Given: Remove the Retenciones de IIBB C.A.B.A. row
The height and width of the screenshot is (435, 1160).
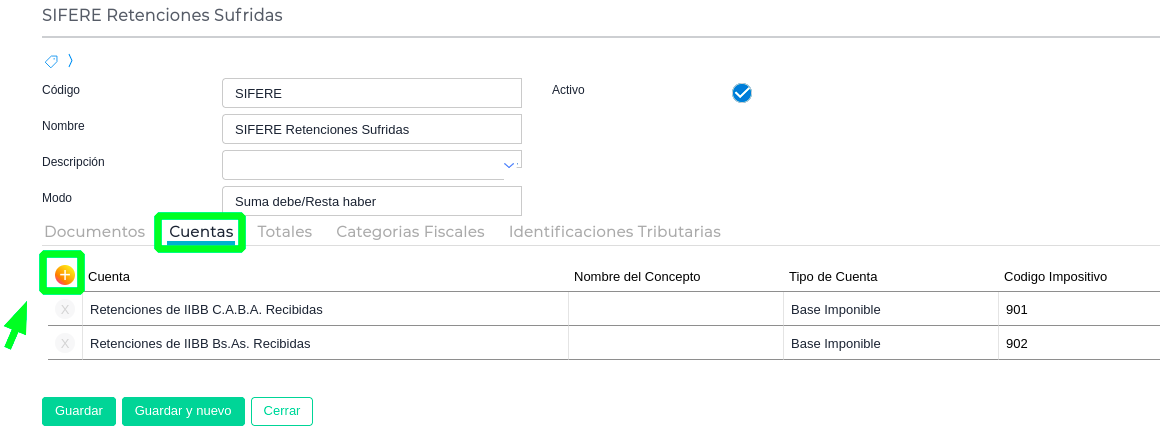Looking at the screenshot, I should pos(65,310).
